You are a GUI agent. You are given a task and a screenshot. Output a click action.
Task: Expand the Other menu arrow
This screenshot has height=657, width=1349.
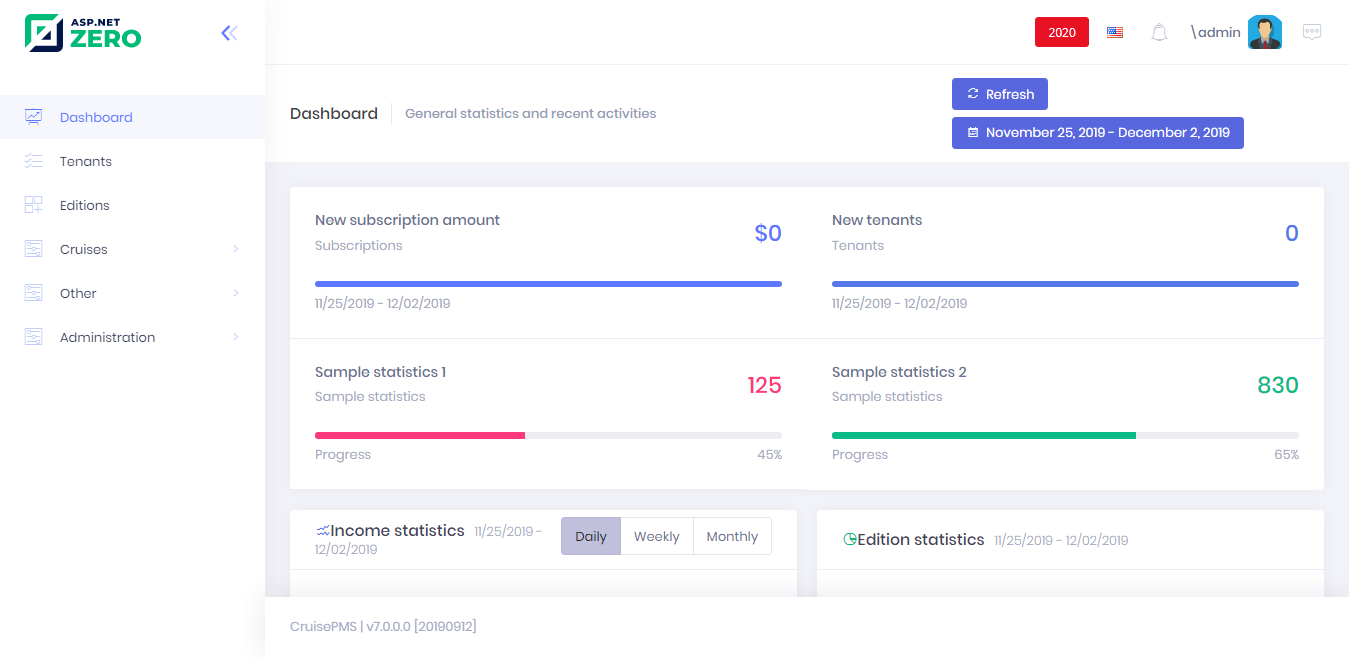pyautogui.click(x=236, y=293)
